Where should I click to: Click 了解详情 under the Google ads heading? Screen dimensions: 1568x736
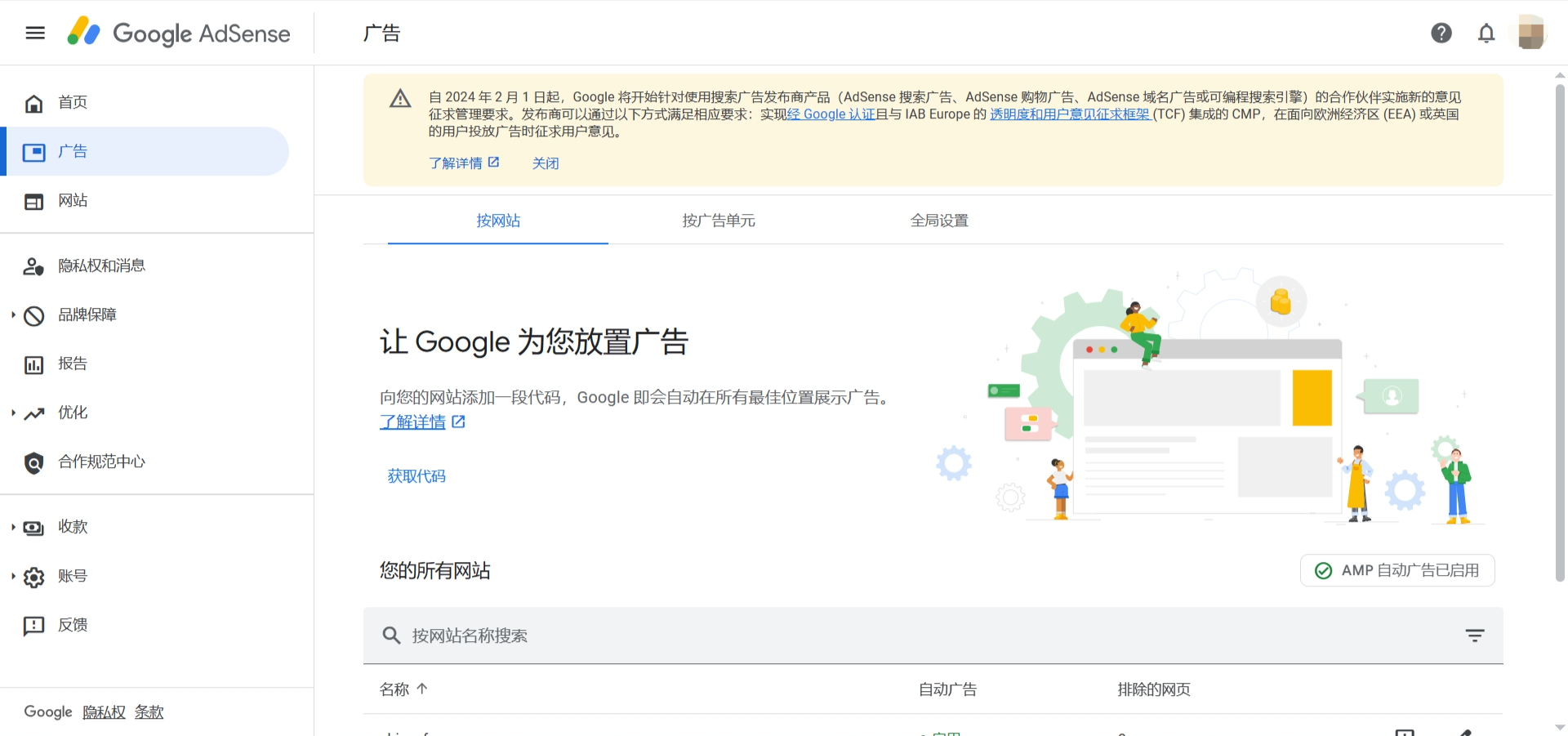pyautogui.click(x=412, y=422)
